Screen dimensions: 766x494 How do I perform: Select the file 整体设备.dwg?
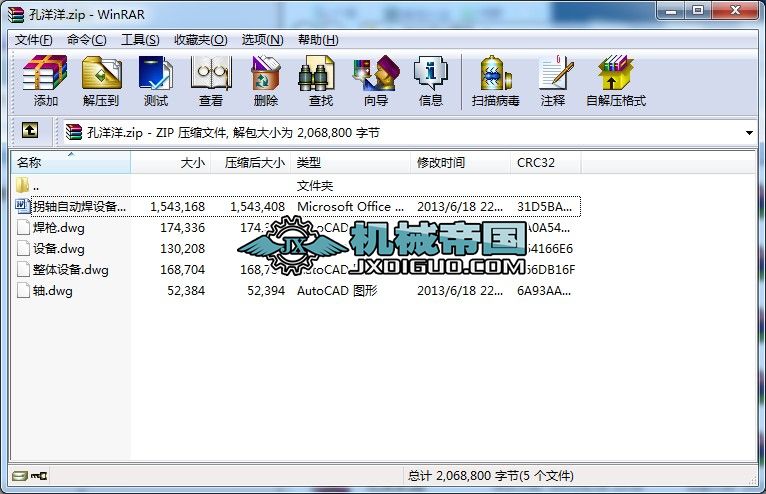pos(71,269)
